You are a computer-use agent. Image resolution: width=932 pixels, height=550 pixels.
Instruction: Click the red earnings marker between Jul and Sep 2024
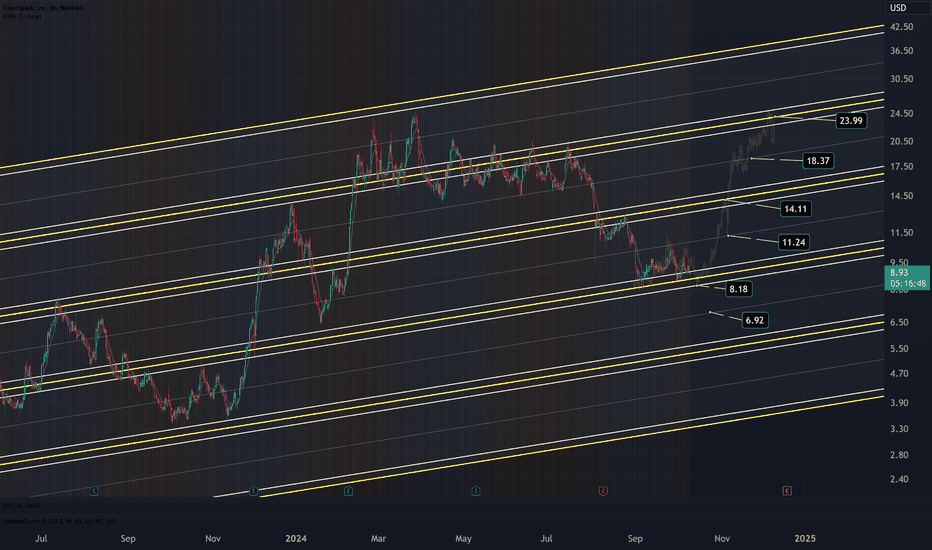coord(603,491)
